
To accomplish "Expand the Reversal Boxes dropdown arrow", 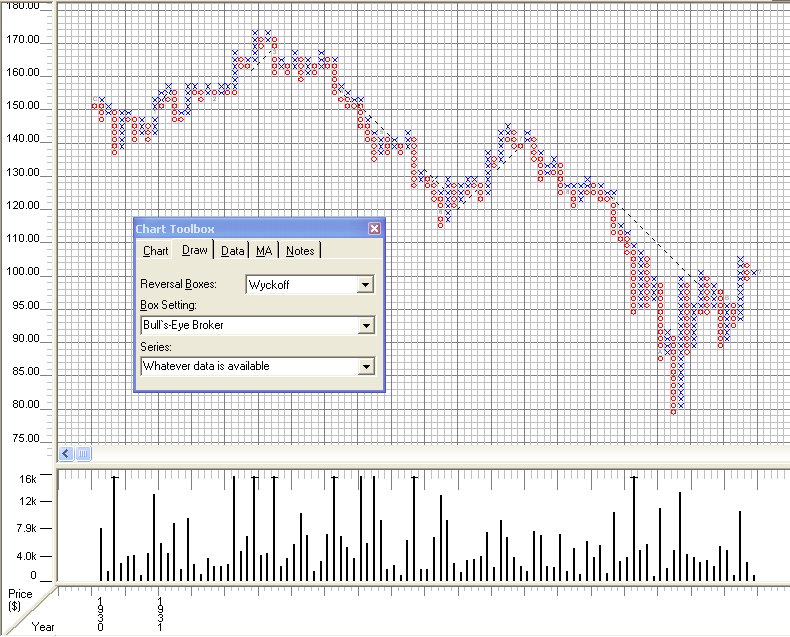I will pyautogui.click(x=365, y=285).
